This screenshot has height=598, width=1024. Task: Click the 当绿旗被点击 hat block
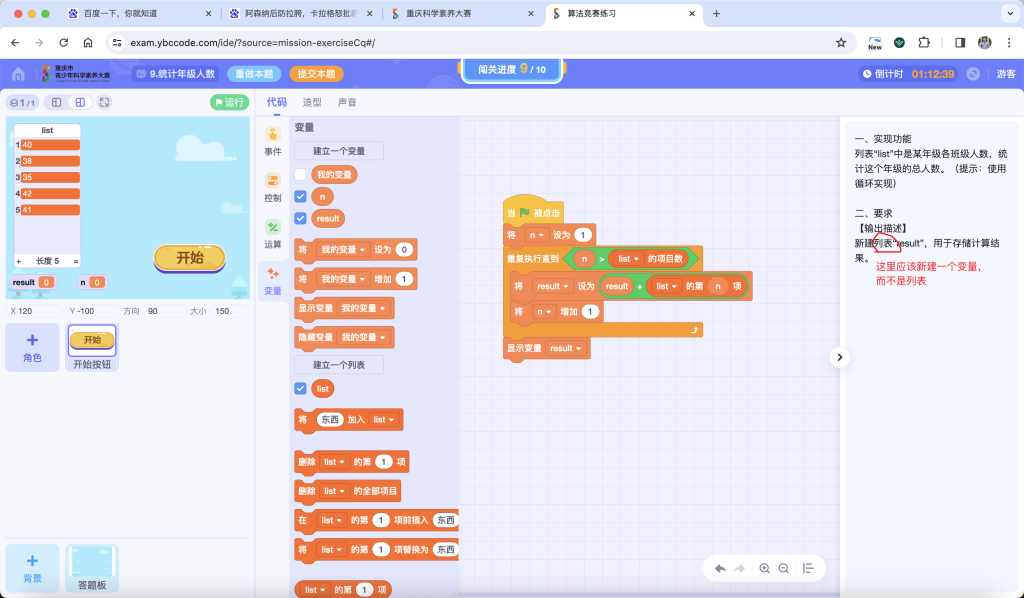(x=533, y=211)
